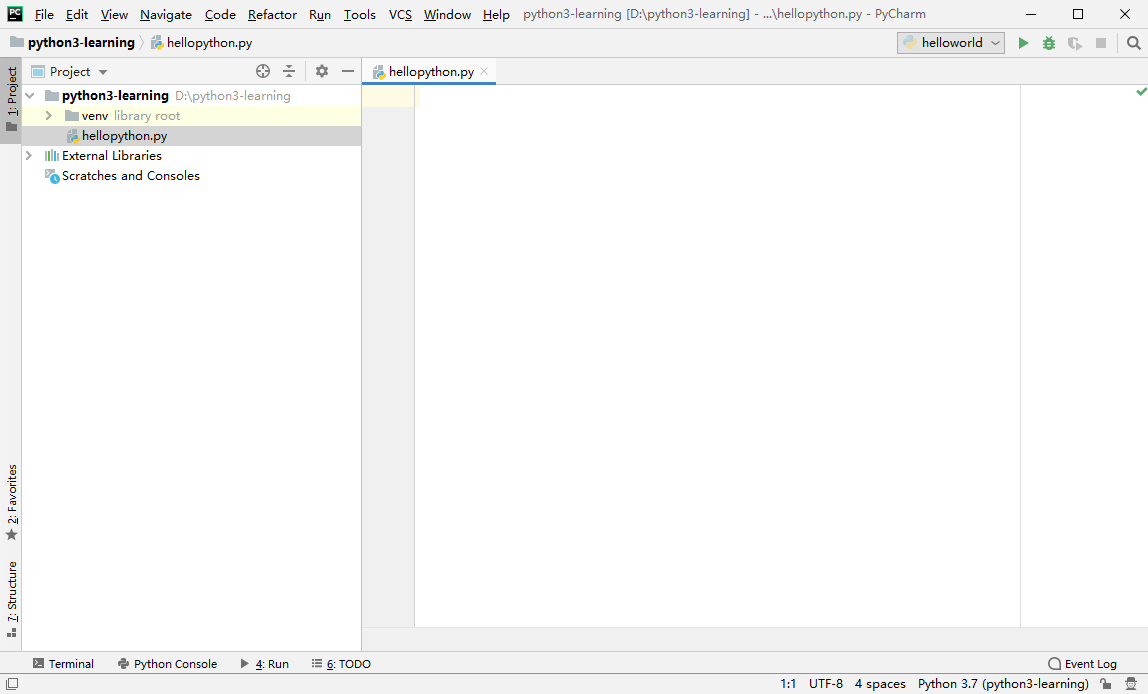This screenshot has height=694, width=1148.
Task: Click Python 3.7 interpreter selector in status bar
Action: tap(1003, 684)
